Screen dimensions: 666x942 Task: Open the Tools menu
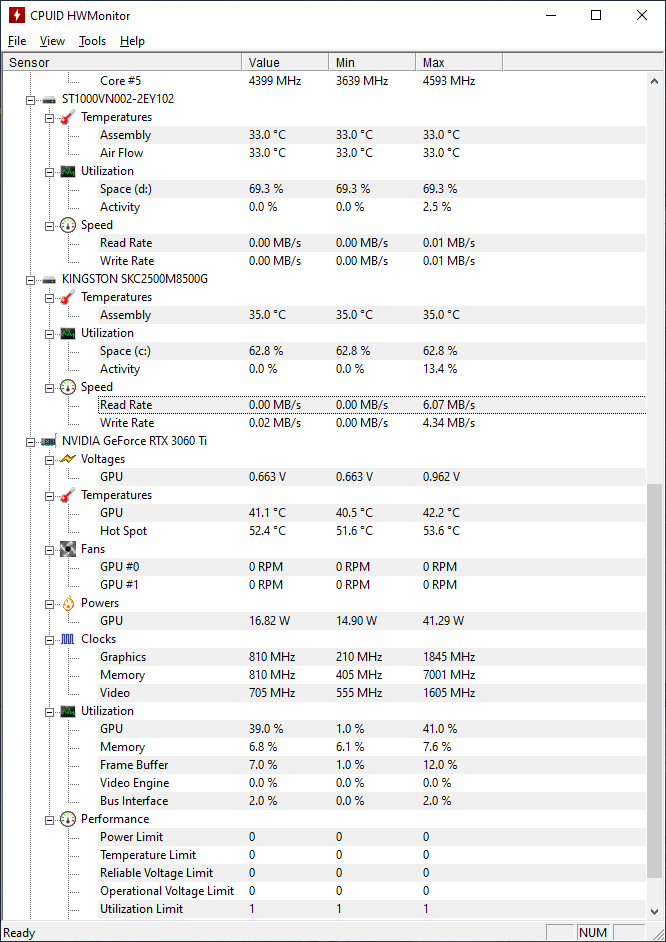pos(92,41)
